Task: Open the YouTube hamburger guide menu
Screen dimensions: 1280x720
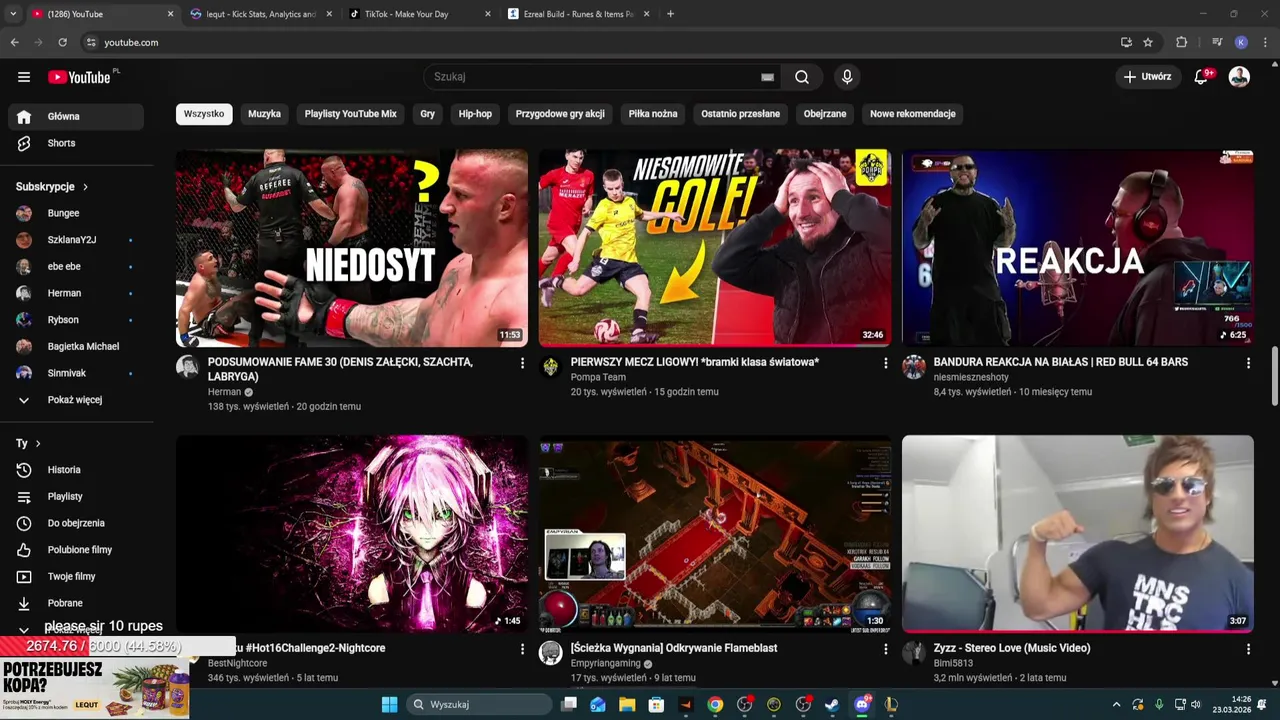Action: [x=24, y=77]
